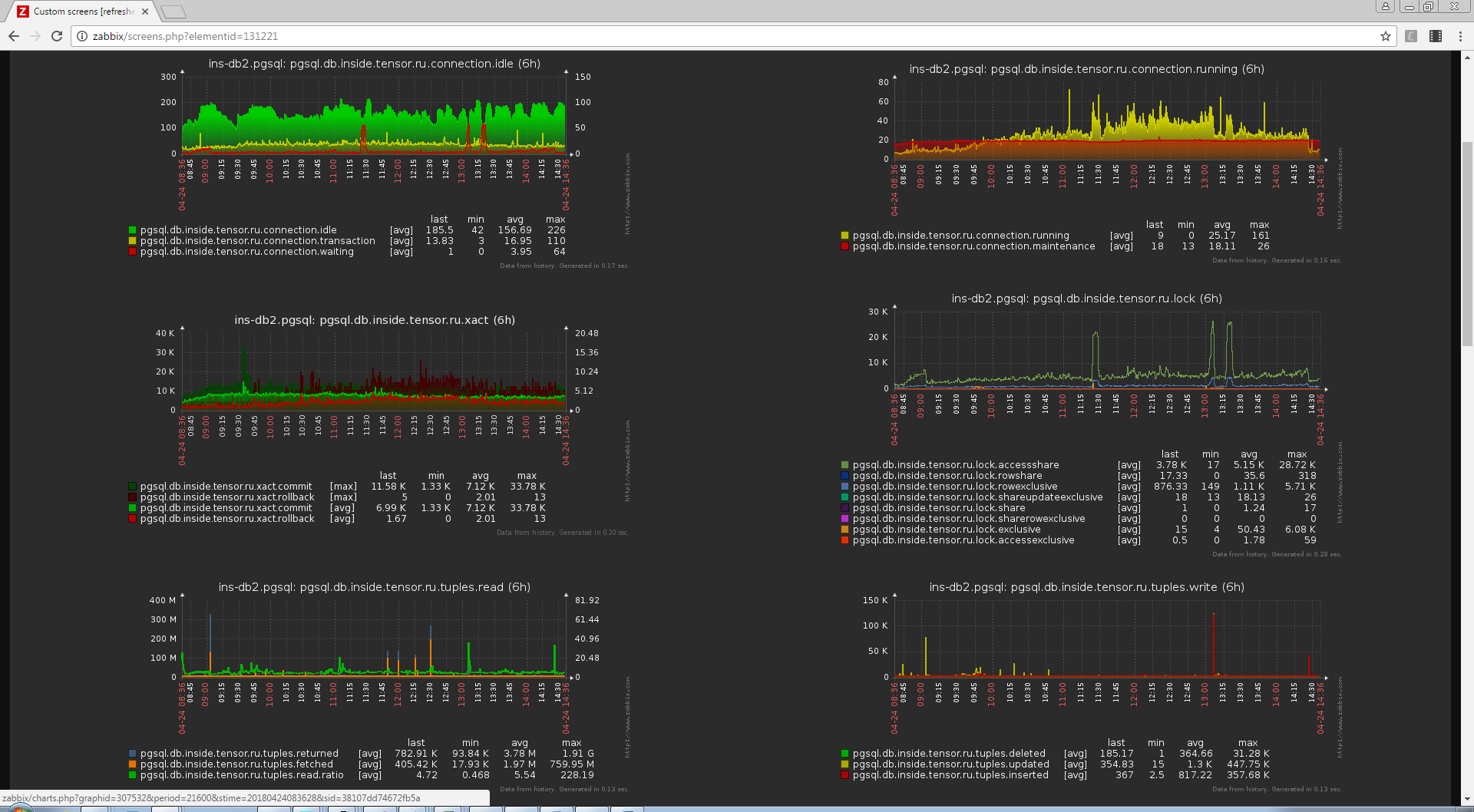Click the dark extension icon beside the menu
Viewport: 1474px width, 812px height.
pyautogui.click(x=1436, y=36)
